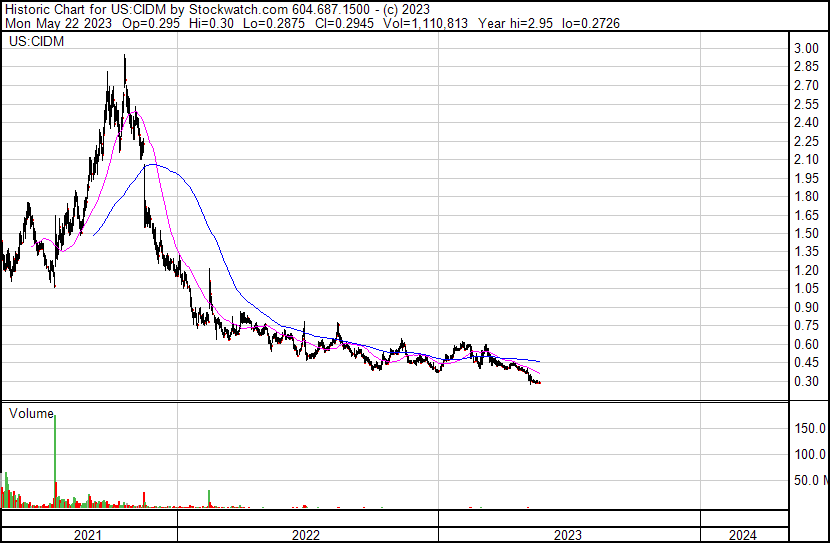
Task: Click the 150.0 volume axis label
Action: (810, 429)
